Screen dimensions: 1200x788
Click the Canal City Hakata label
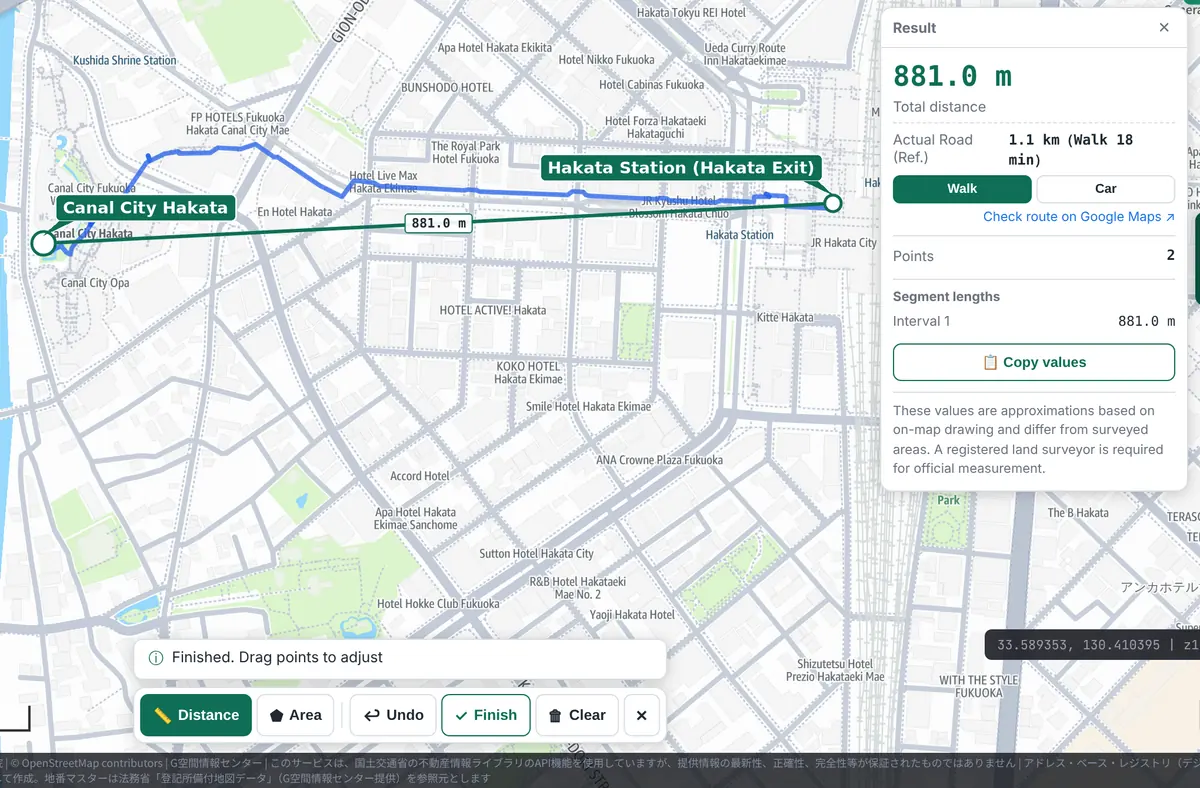tap(146, 208)
